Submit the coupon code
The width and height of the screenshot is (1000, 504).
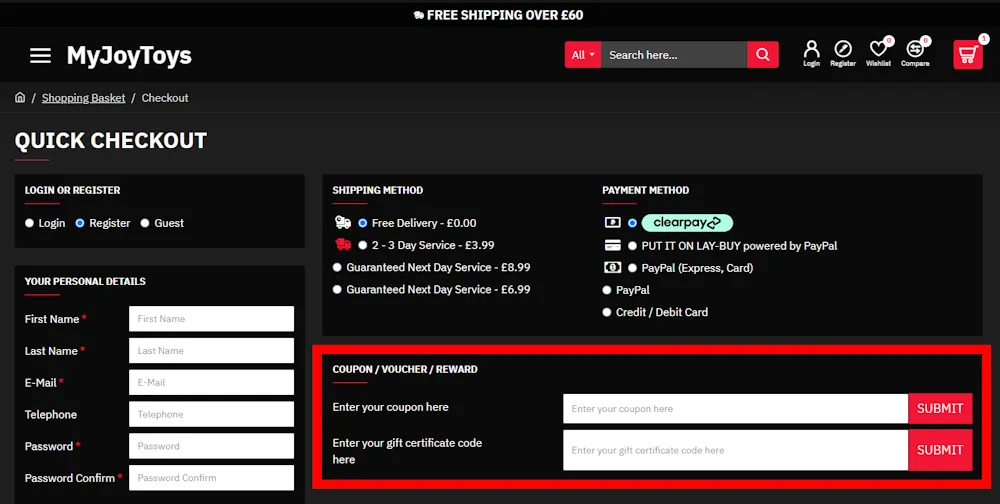coord(940,409)
